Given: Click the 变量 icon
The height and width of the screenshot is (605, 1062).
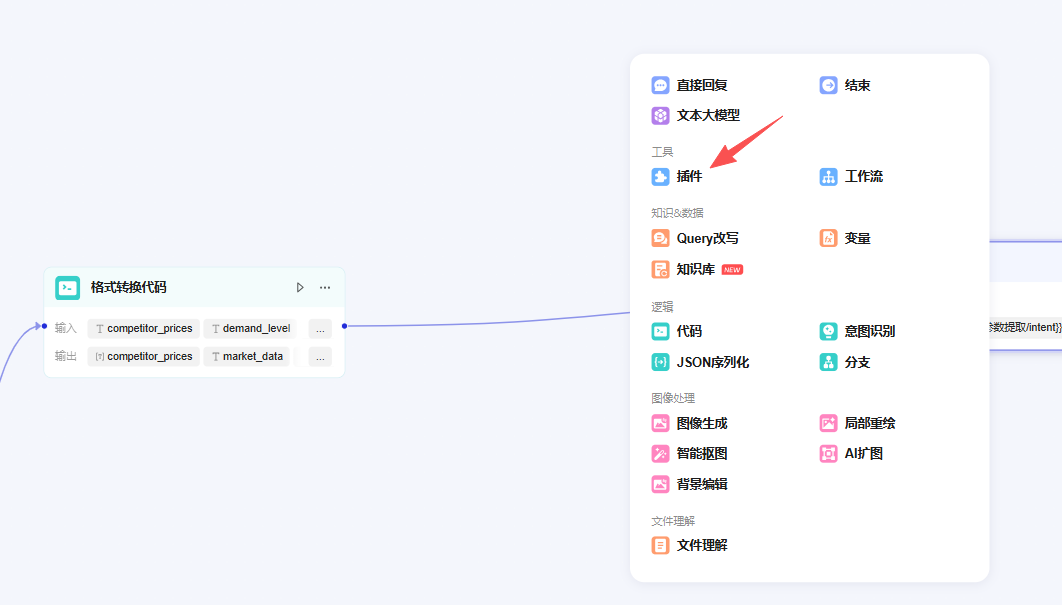Looking at the screenshot, I should (x=828, y=238).
